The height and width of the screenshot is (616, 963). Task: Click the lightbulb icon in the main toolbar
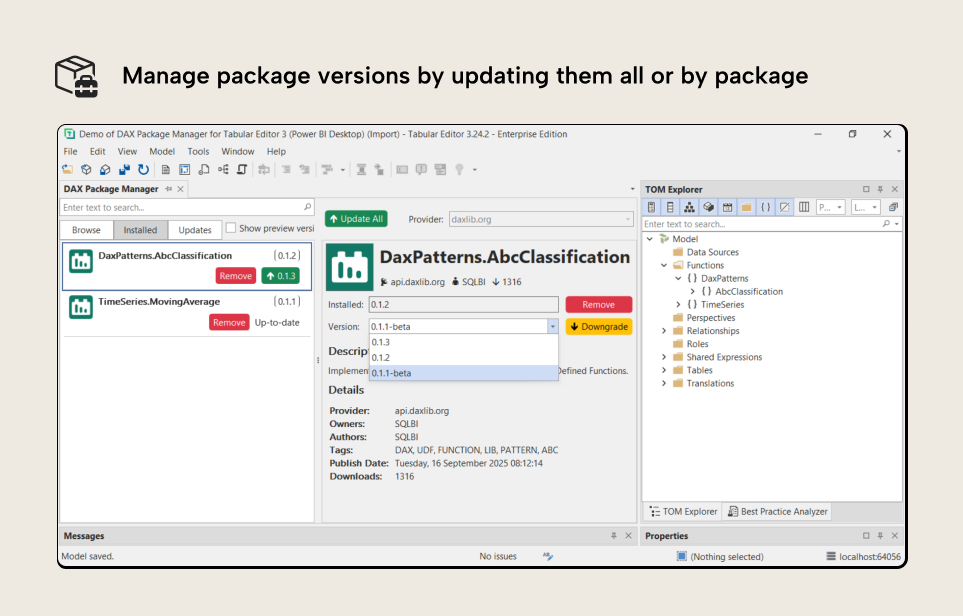pos(459,170)
